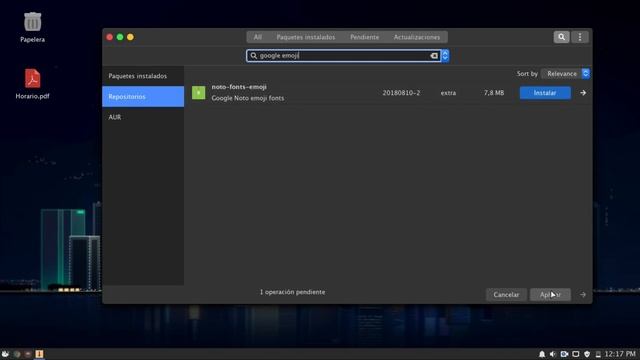
Task: Click the display tray icon
Action: (576, 354)
